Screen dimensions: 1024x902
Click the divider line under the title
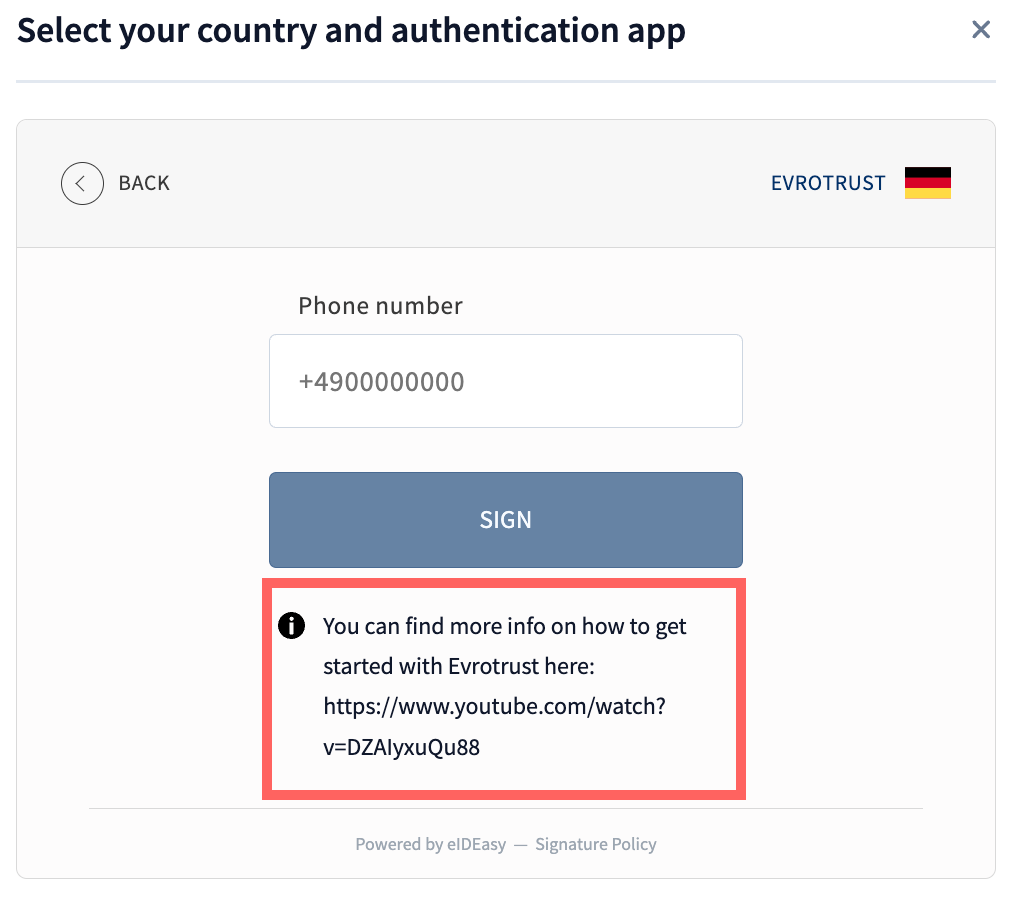click(x=505, y=81)
